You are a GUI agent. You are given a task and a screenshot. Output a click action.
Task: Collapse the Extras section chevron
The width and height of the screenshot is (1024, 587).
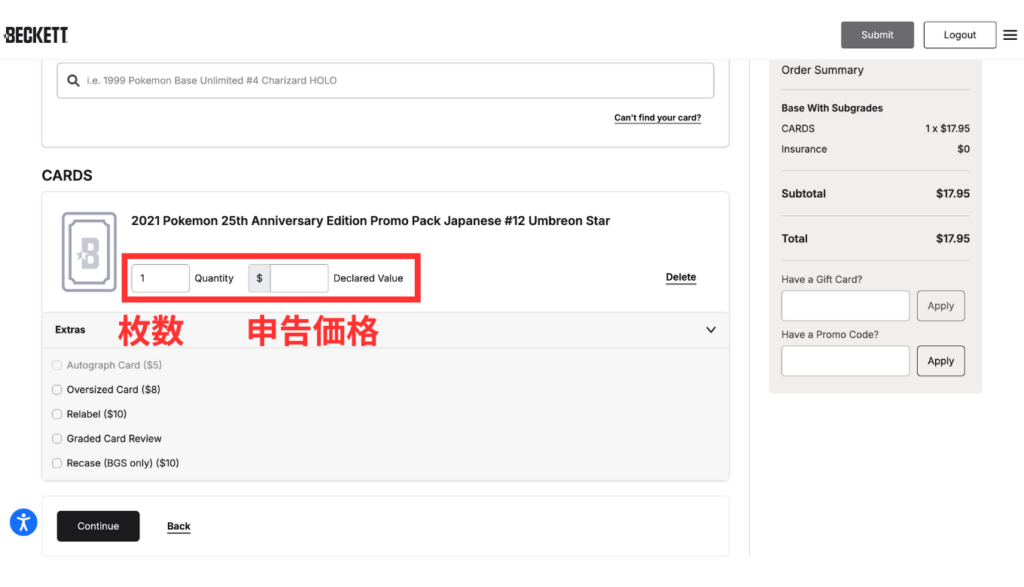tap(711, 330)
